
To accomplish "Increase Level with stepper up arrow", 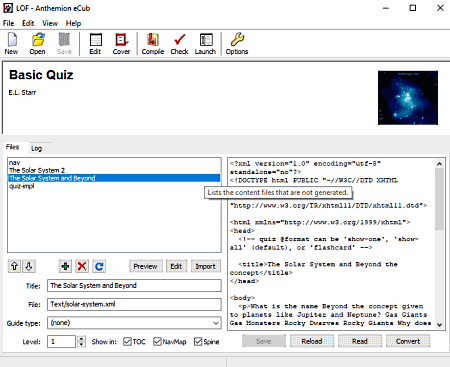I will click(81, 339).
